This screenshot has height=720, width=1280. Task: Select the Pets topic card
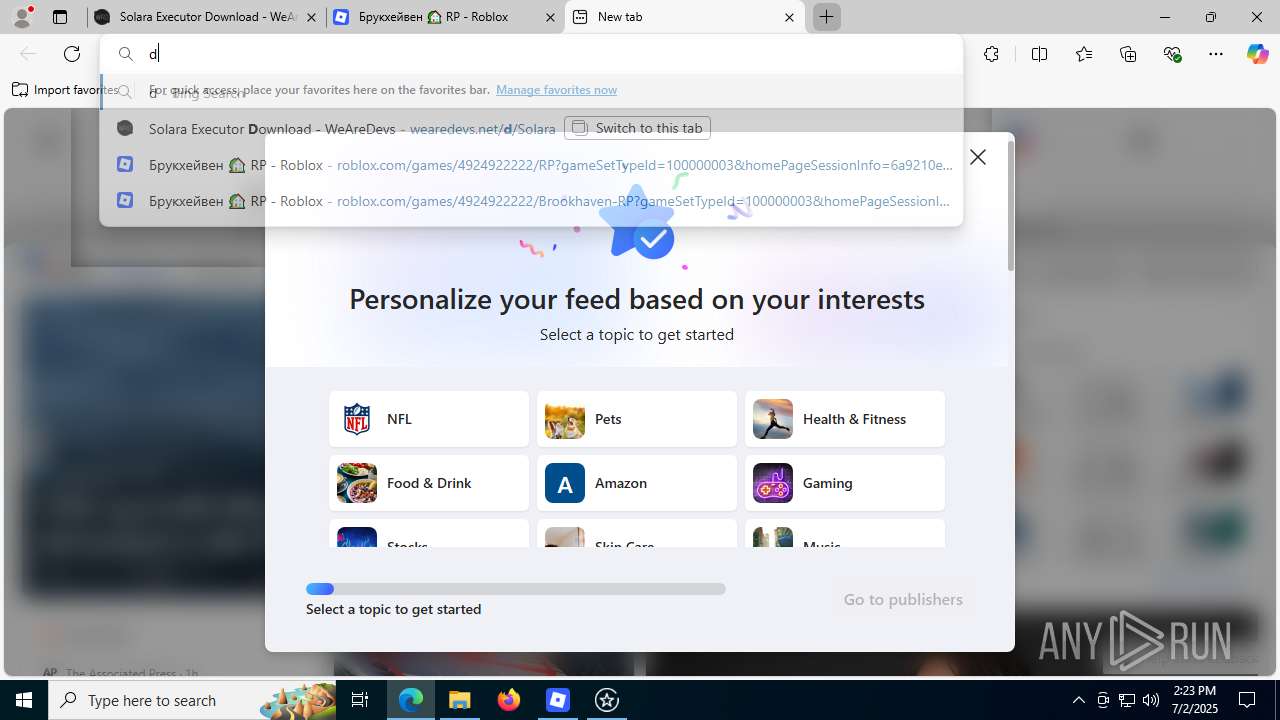(637, 419)
